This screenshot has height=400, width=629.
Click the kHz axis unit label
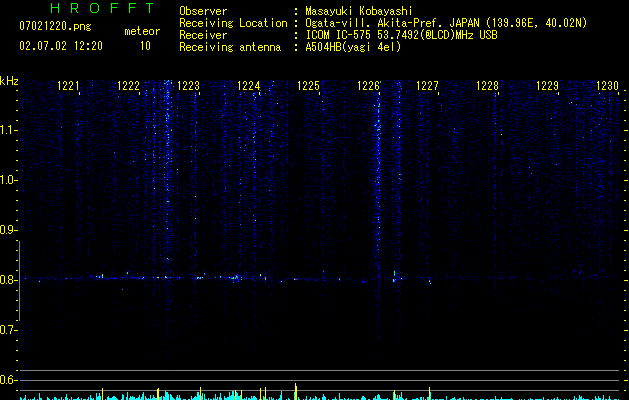pos(9,81)
